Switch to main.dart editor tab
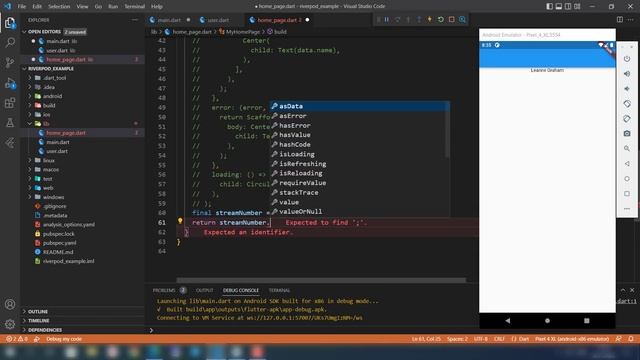The image size is (640, 360). tap(169, 20)
